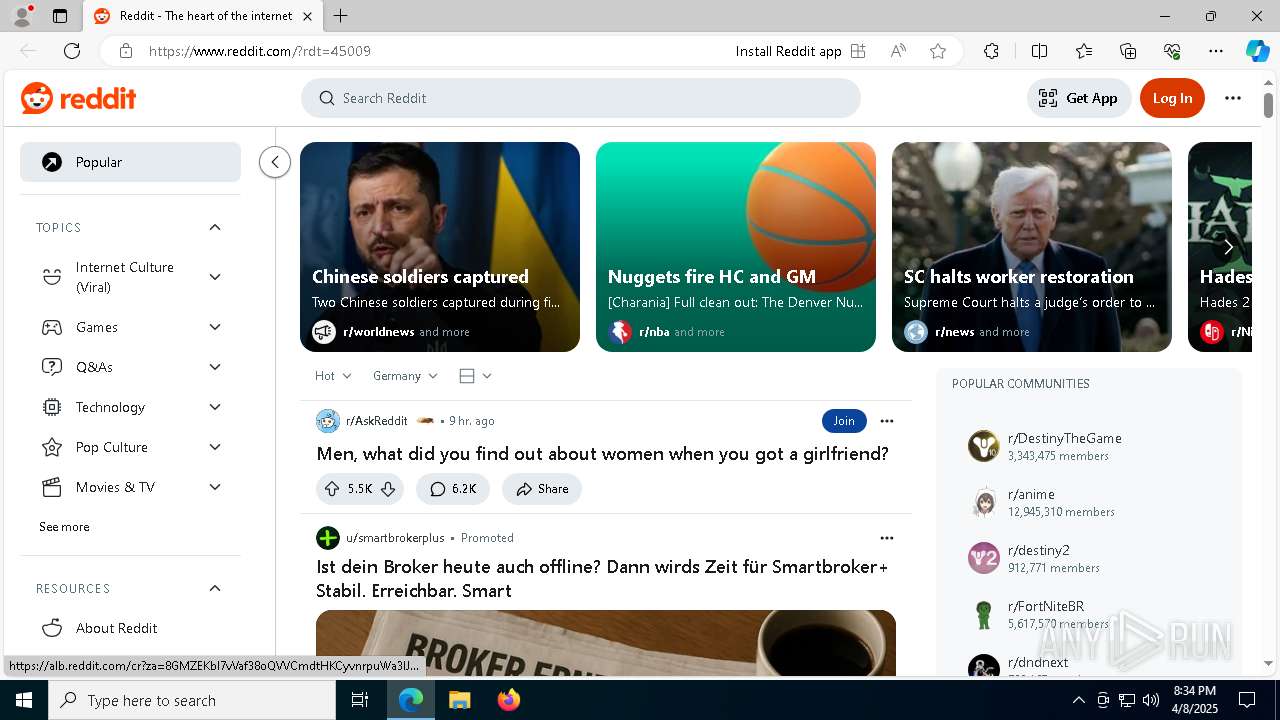The image size is (1280, 720).
Task: Click the u/smartbrokerplus avatar
Action: pyautogui.click(x=328, y=538)
